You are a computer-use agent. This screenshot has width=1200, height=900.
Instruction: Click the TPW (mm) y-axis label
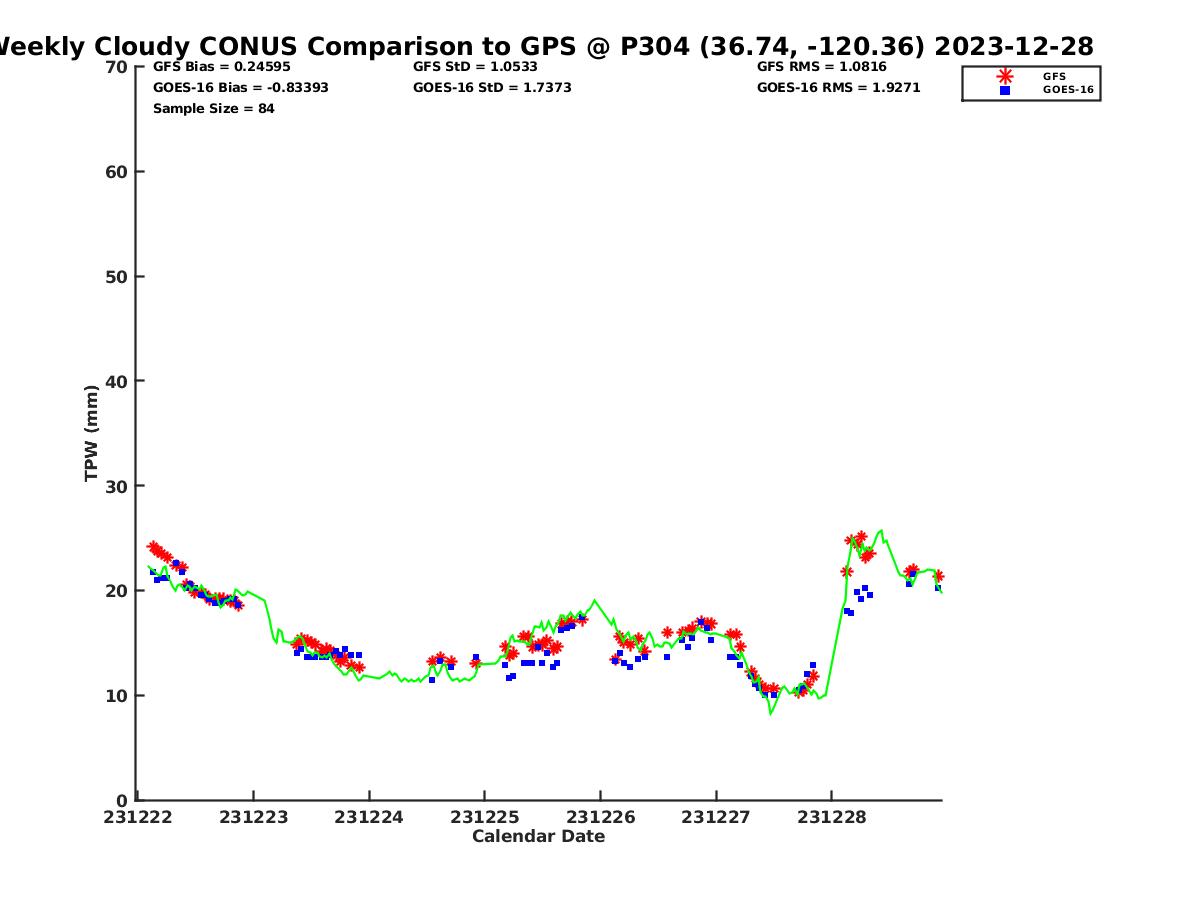92,433
